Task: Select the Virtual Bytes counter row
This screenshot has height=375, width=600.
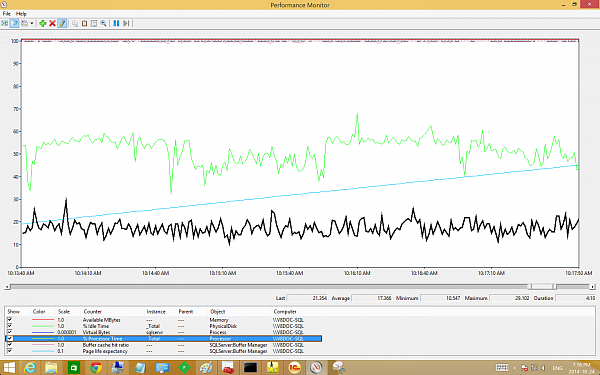Action: coord(164,332)
